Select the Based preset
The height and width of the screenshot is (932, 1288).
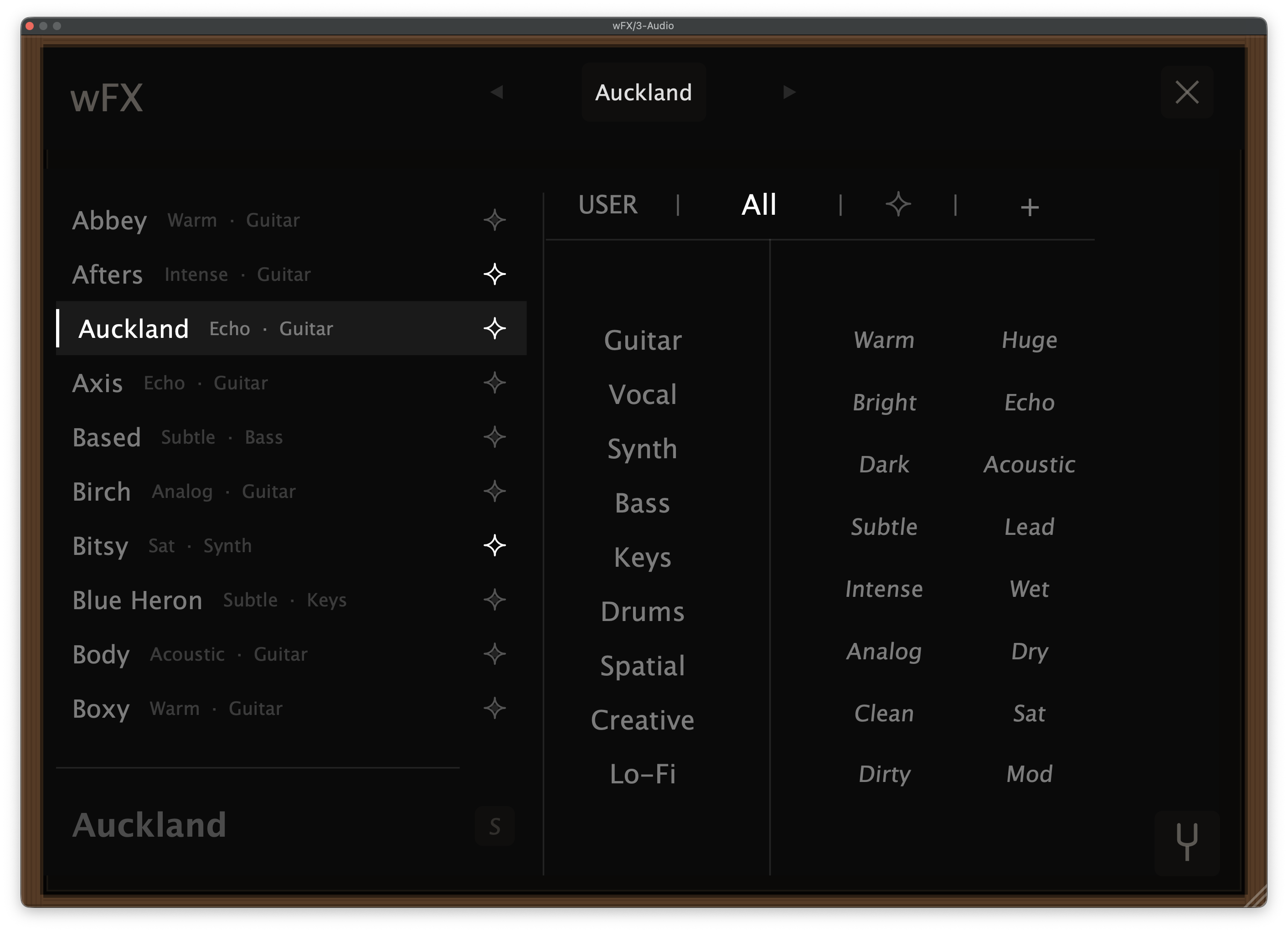[x=291, y=437]
